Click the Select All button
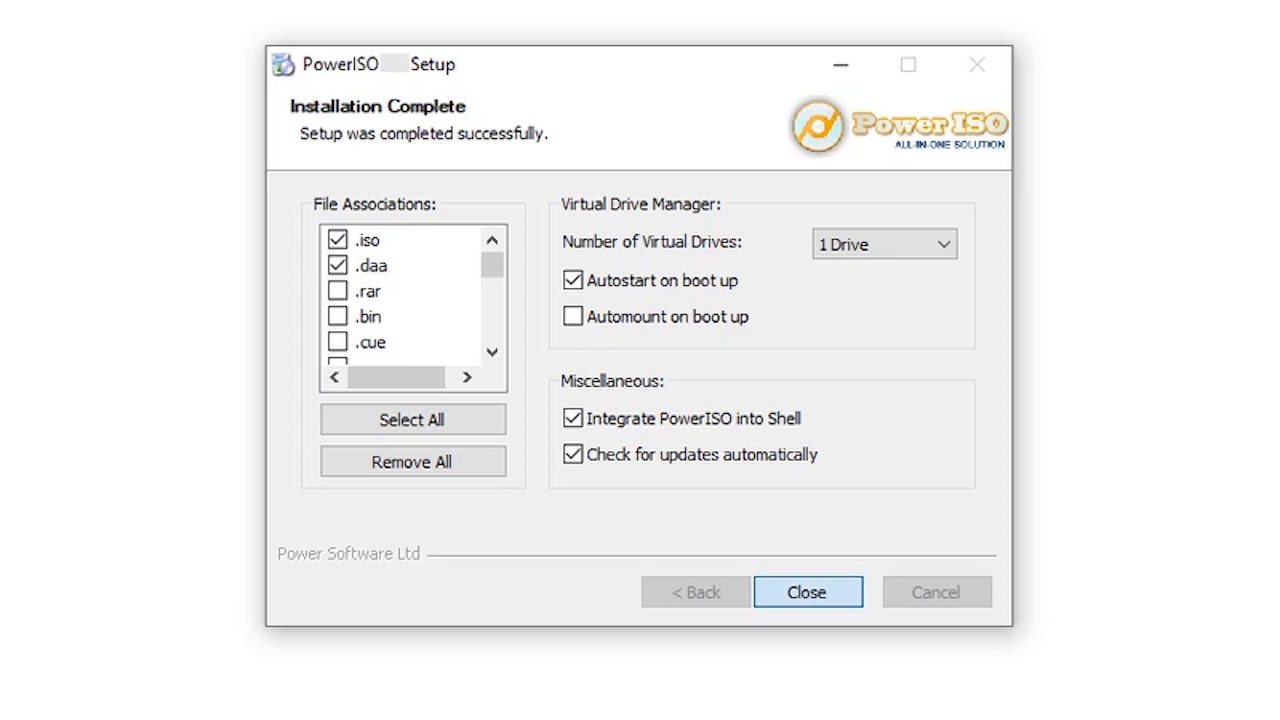The height and width of the screenshot is (720, 1280). pyautogui.click(x=413, y=420)
